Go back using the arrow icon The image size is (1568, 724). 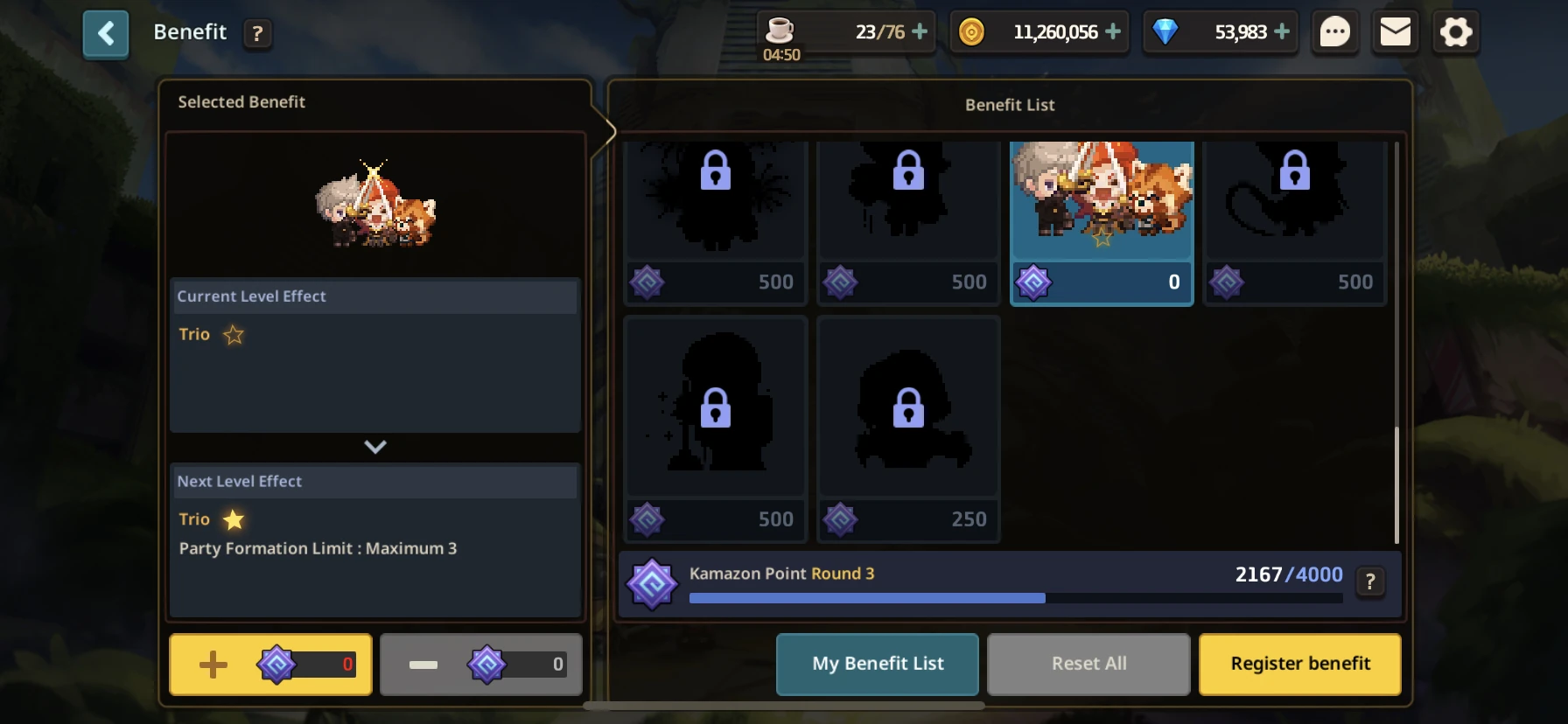pos(106,34)
